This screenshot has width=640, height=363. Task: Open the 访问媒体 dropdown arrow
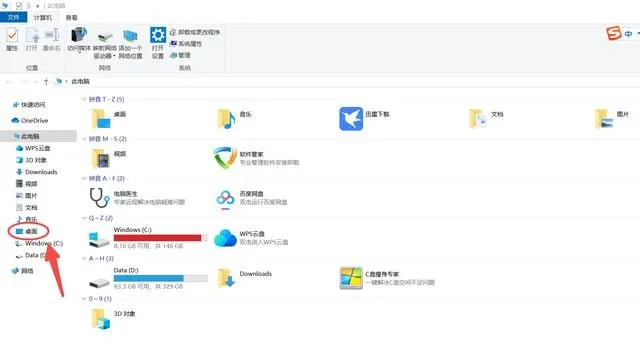pos(79,53)
